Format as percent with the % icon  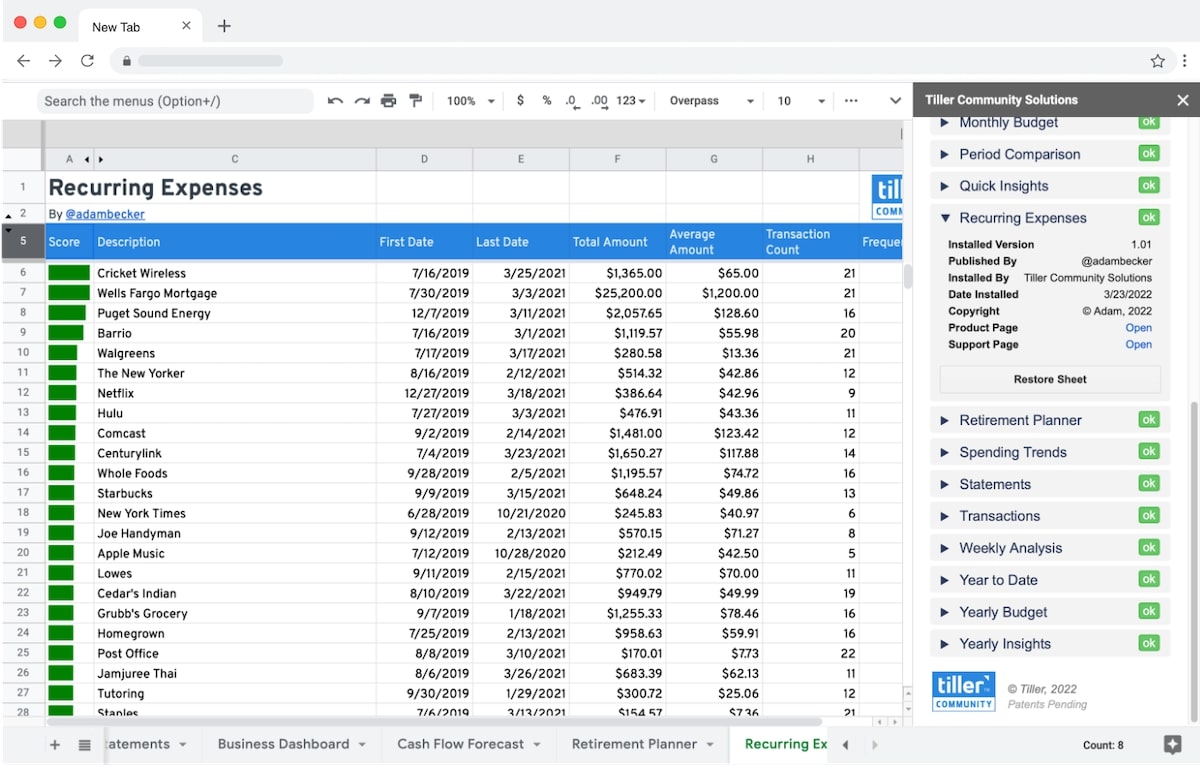click(x=546, y=101)
